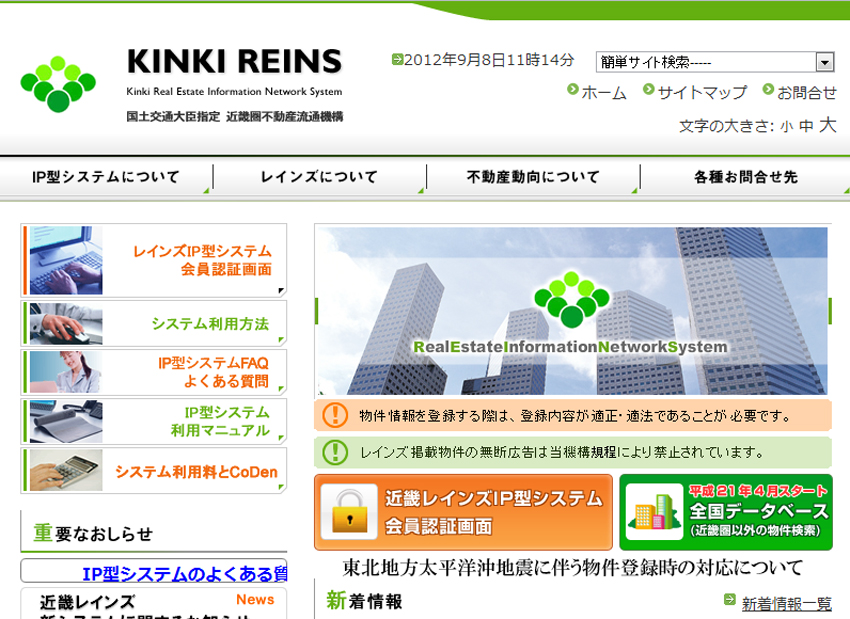Viewport: 850px width, 619px height.
Task: Click the green arrow icon beside 新着情報一覧
Action: coord(730,599)
